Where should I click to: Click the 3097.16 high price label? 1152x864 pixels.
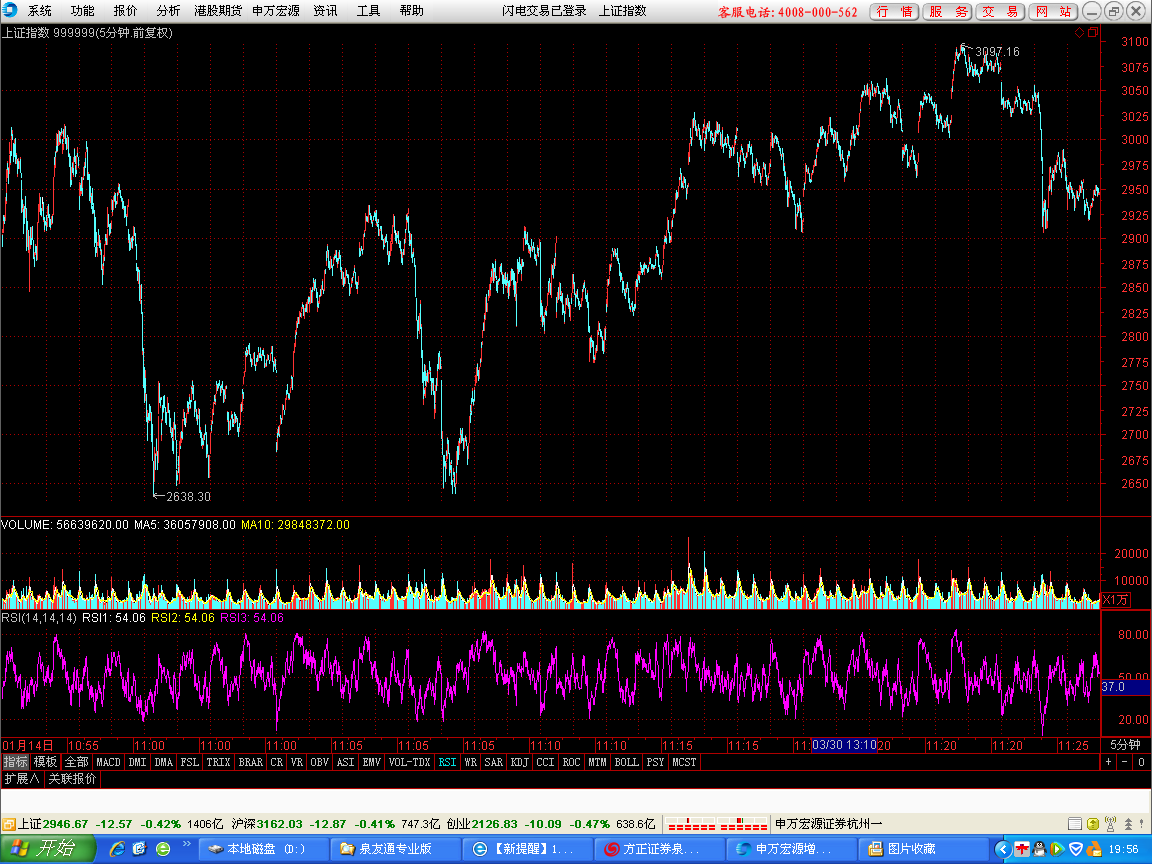click(x=997, y=51)
